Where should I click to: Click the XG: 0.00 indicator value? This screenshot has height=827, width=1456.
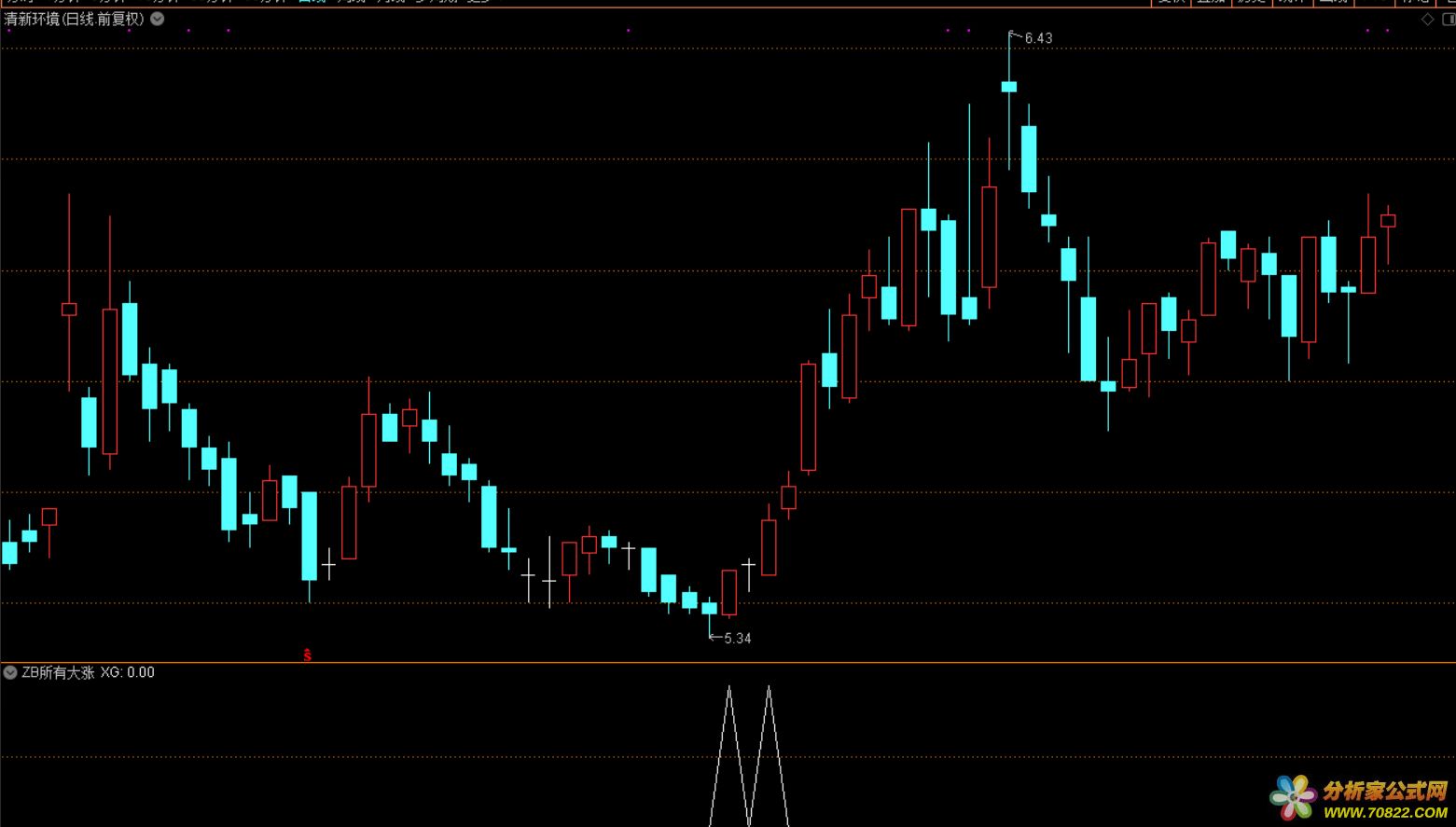click(128, 672)
